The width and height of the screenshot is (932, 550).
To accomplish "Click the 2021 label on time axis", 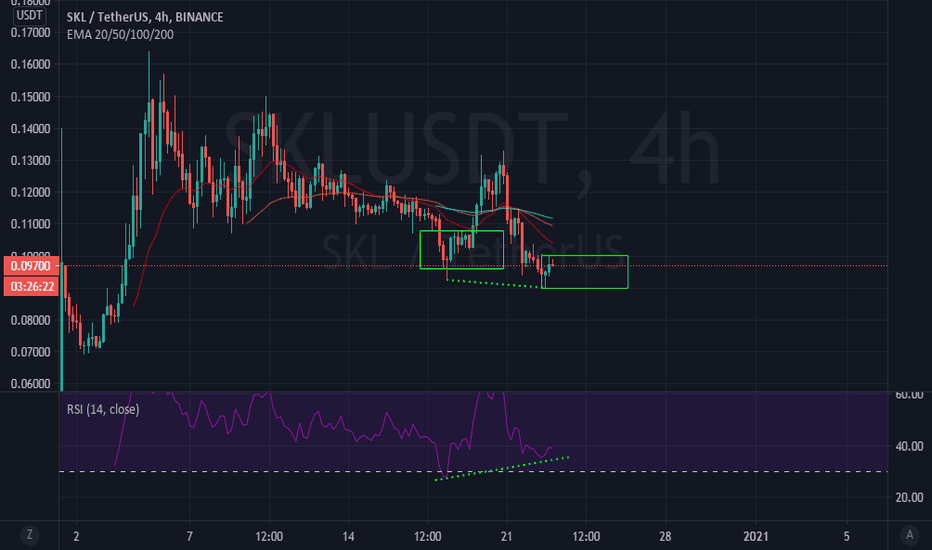I will (x=755, y=536).
